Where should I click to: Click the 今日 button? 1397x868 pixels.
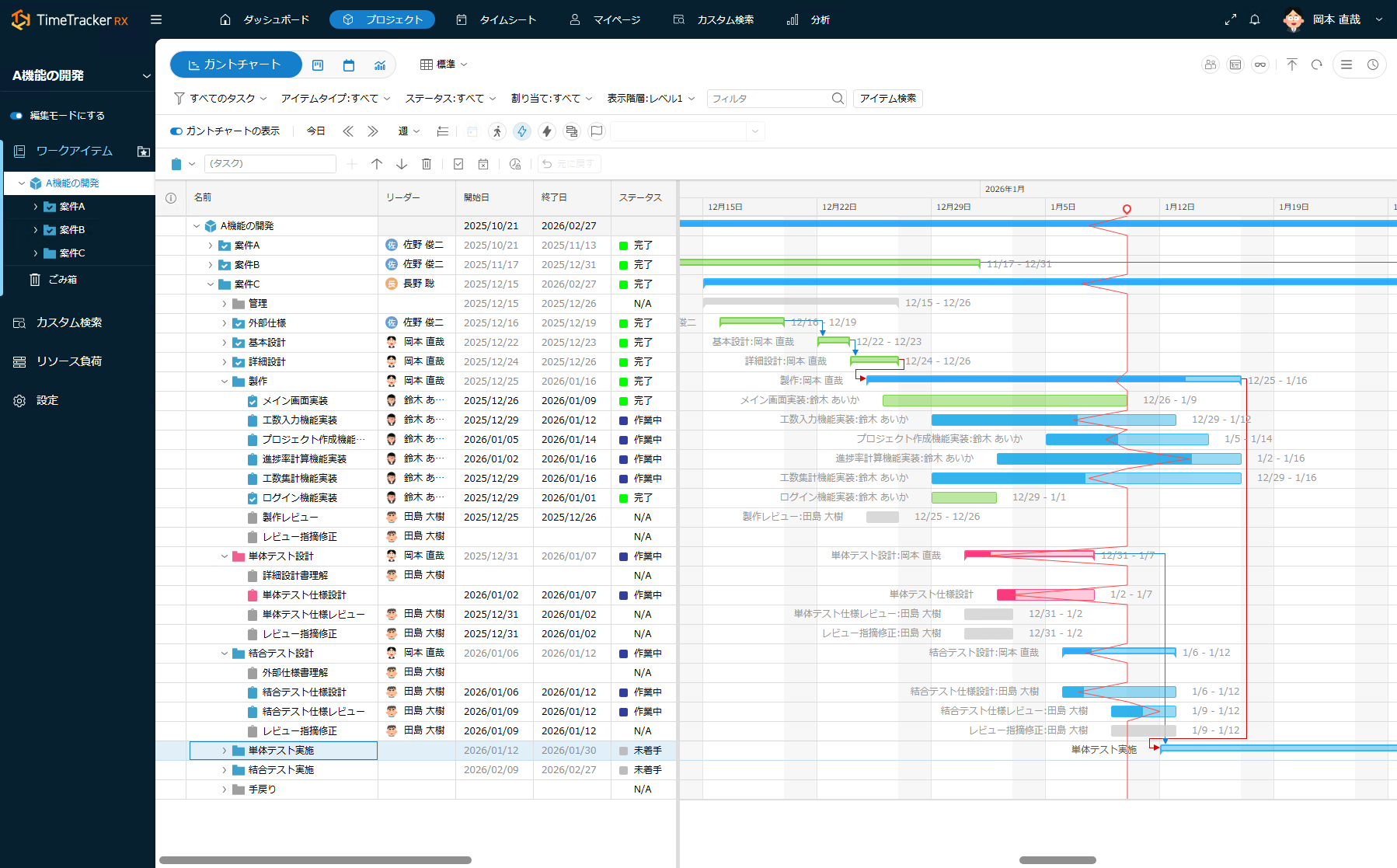tap(315, 131)
